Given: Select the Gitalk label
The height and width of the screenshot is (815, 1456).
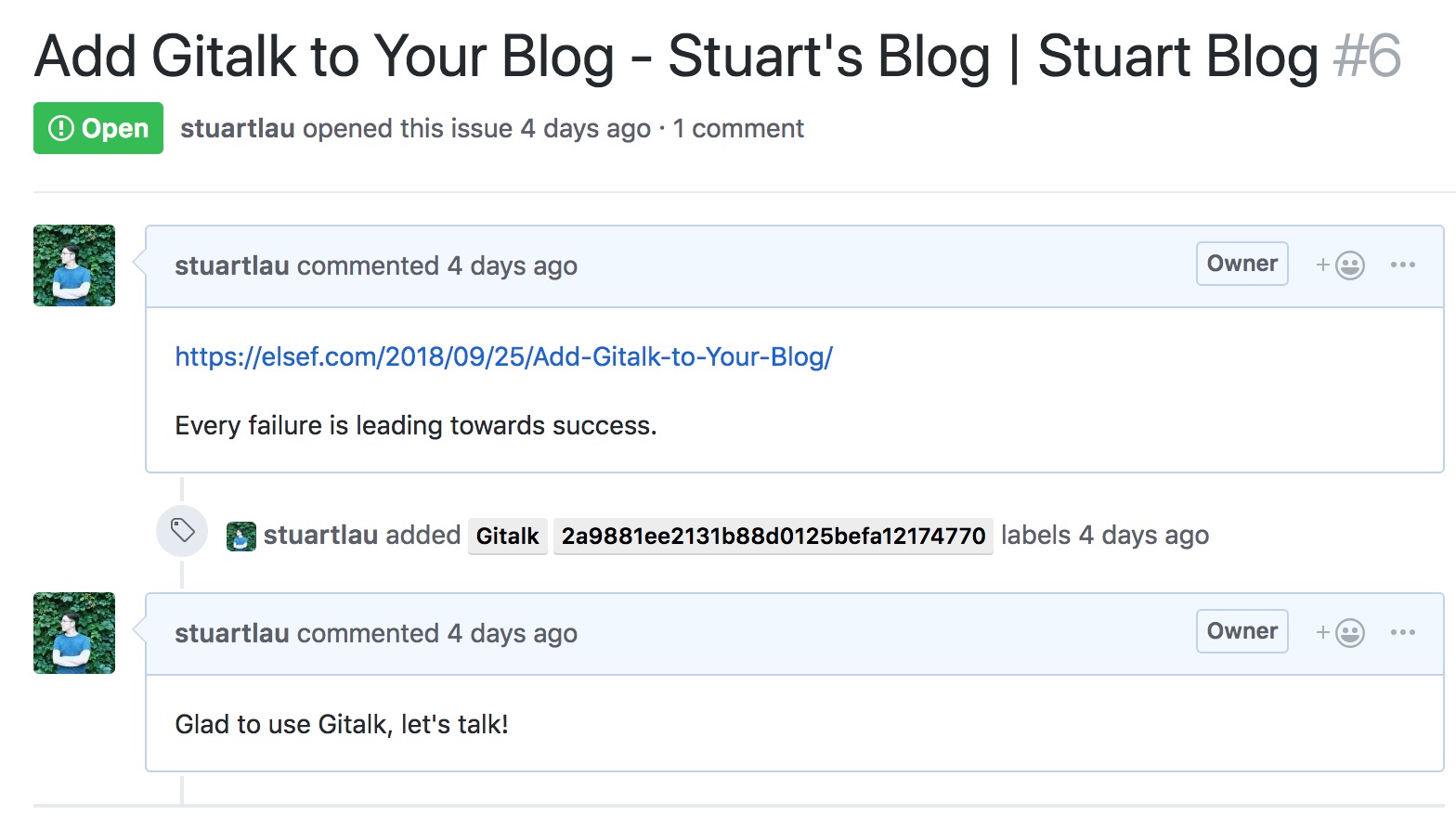Looking at the screenshot, I should click(508, 537).
